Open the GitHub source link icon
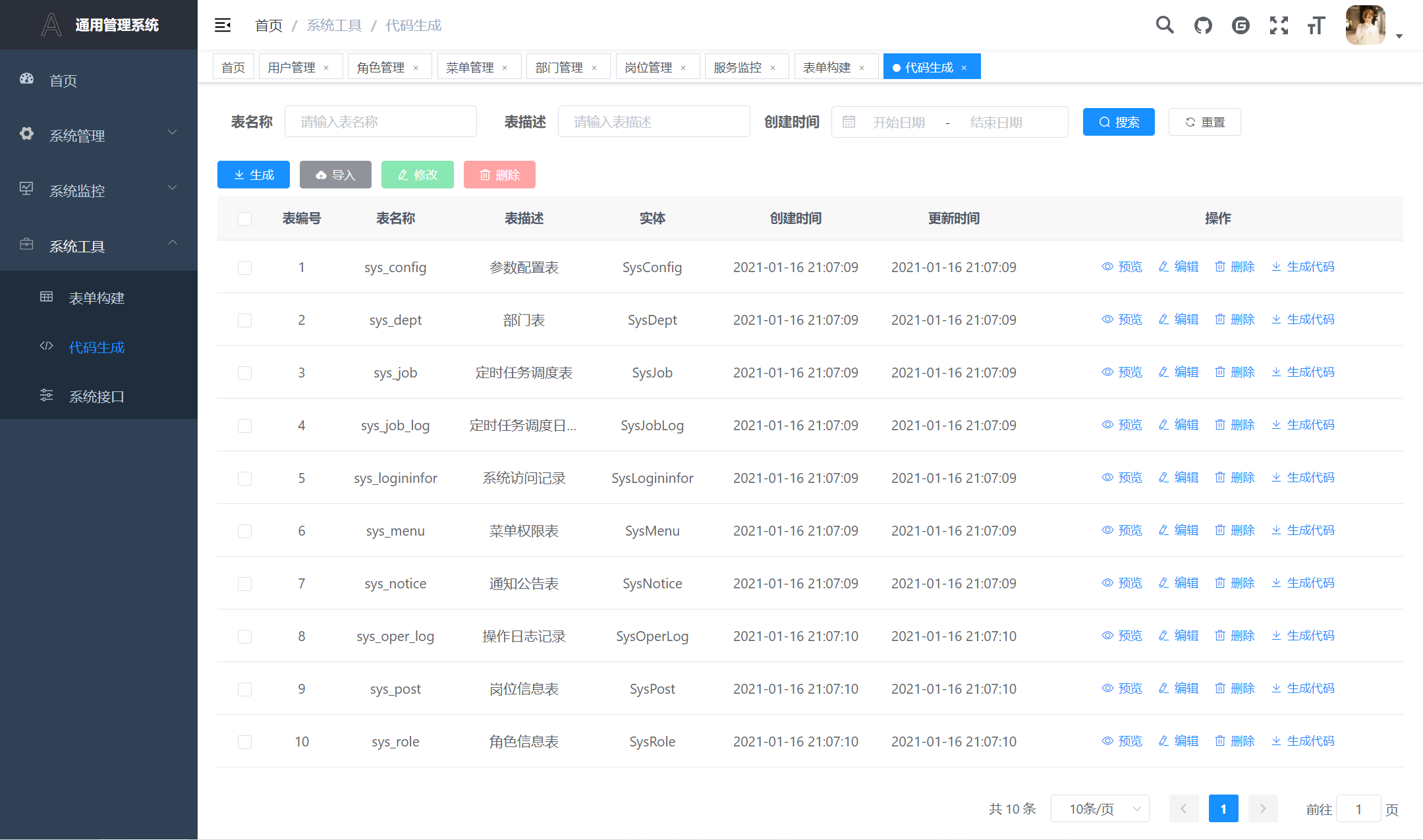This screenshot has height=840, width=1423. pyautogui.click(x=1203, y=25)
